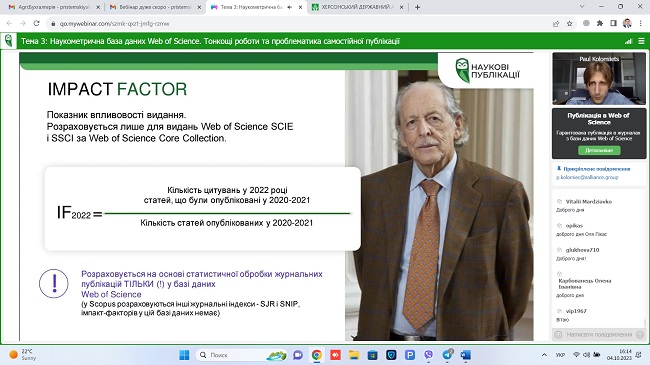Click the IMPACT FACTOR slide heading
650x365 pixels.
pos(117,89)
